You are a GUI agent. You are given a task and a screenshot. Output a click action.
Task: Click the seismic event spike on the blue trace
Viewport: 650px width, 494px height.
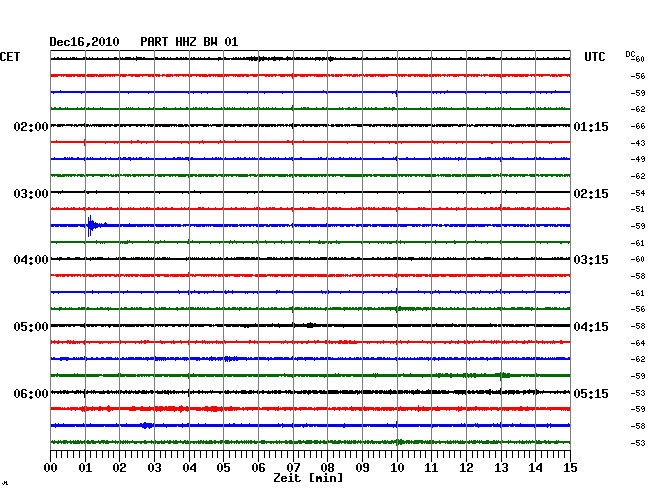pyautogui.click(x=90, y=225)
